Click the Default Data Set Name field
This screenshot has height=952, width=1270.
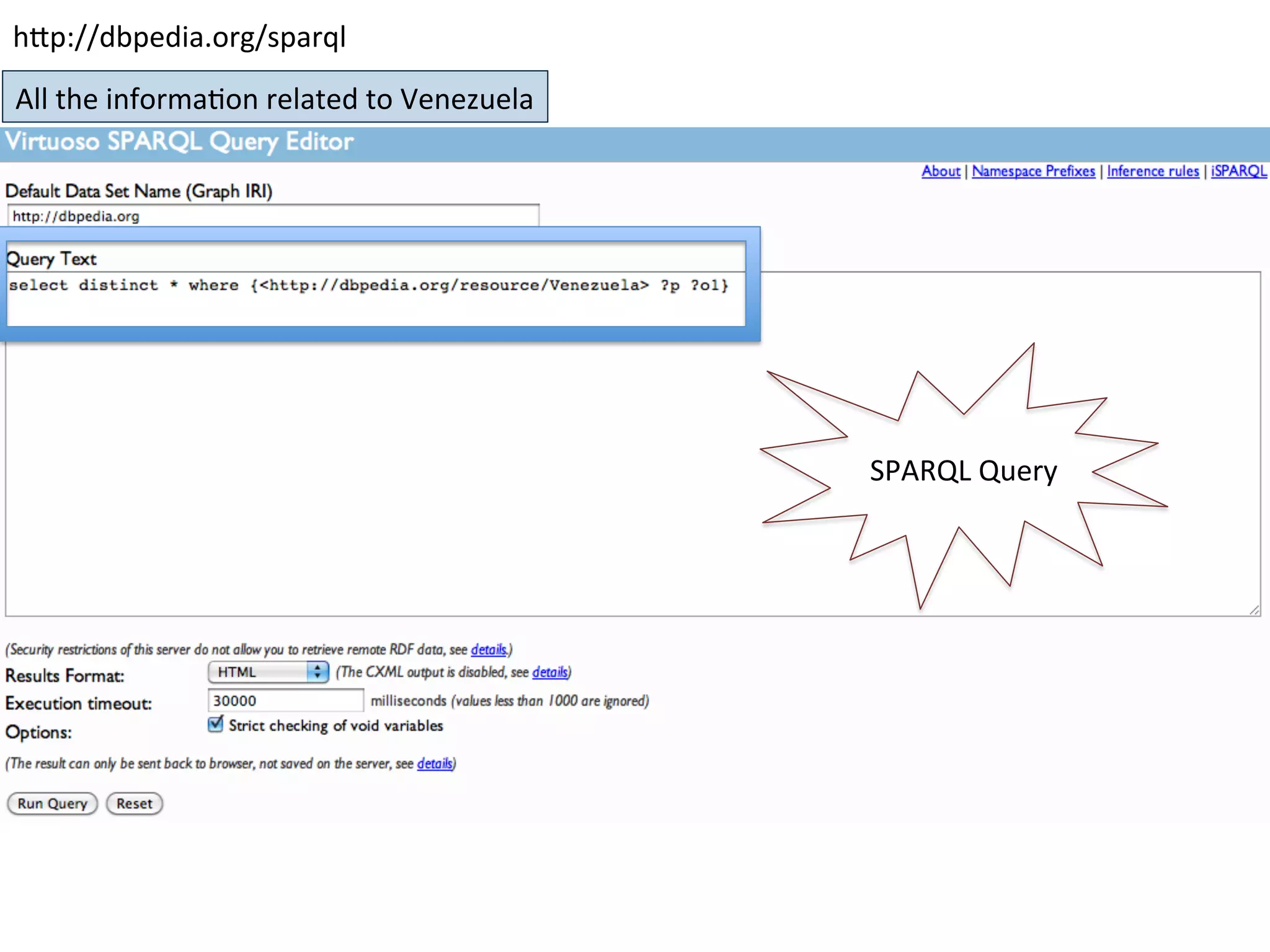(x=273, y=216)
